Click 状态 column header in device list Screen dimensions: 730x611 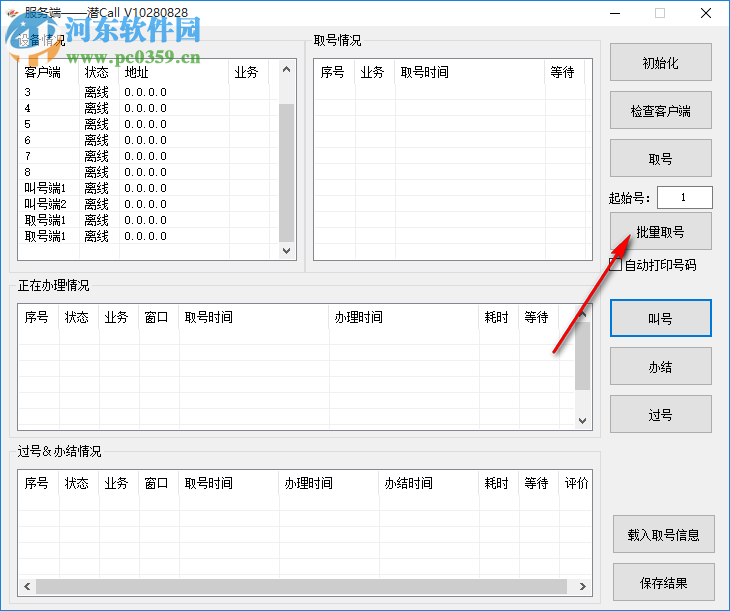coord(99,72)
